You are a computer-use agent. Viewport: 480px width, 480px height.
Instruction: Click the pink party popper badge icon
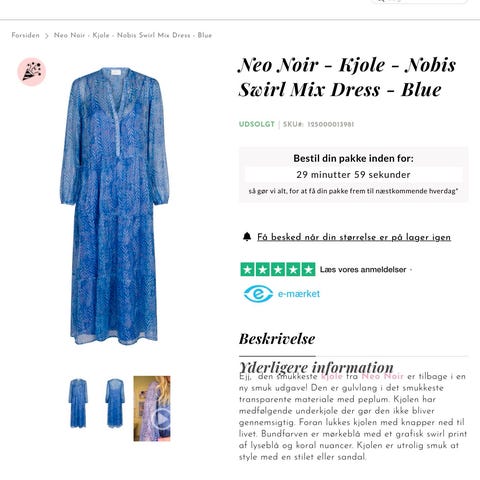coord(32,72)
